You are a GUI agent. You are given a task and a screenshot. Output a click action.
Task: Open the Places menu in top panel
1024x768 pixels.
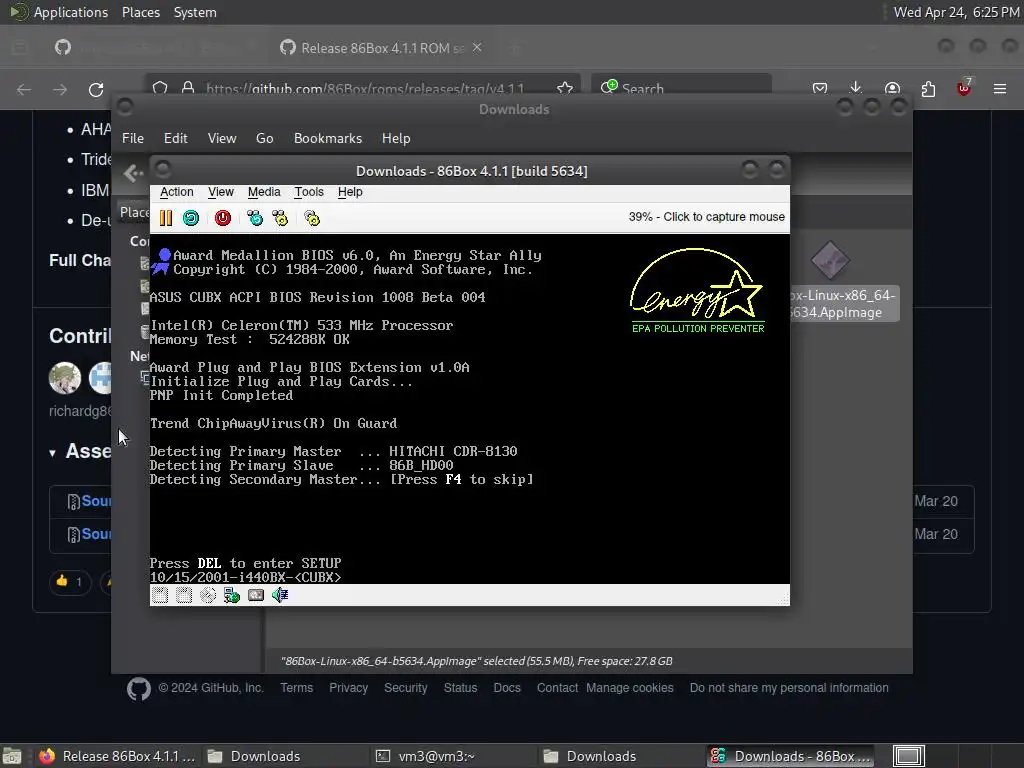[141, 12]
